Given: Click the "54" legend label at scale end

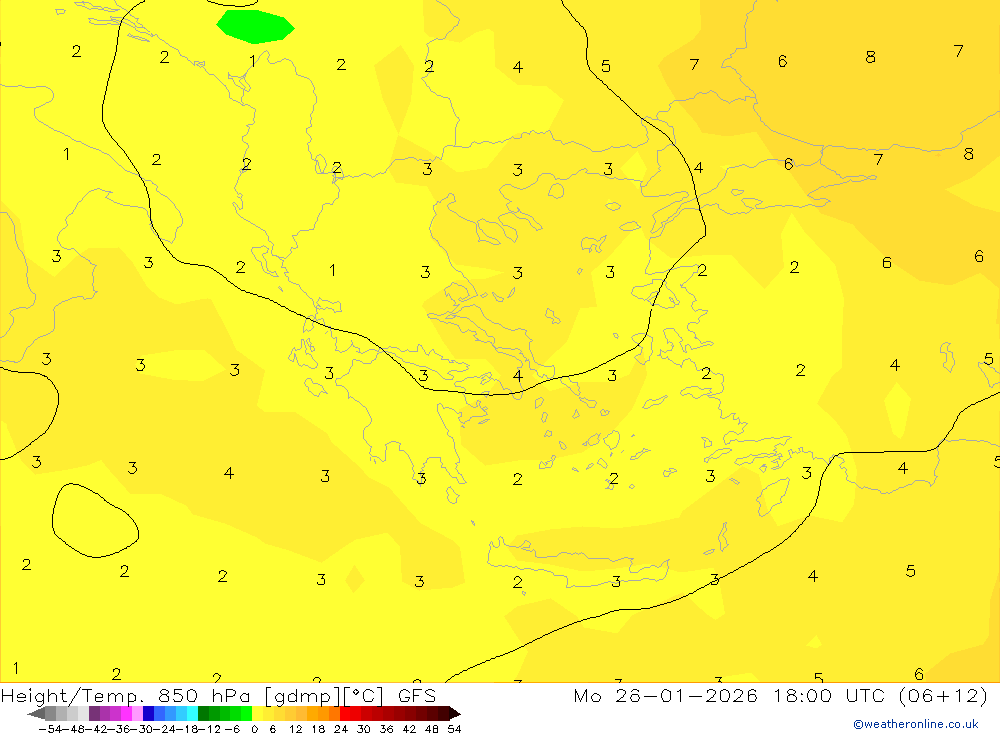Looking at the screenshot, I should pyautogui.click(x=454, y=729).
